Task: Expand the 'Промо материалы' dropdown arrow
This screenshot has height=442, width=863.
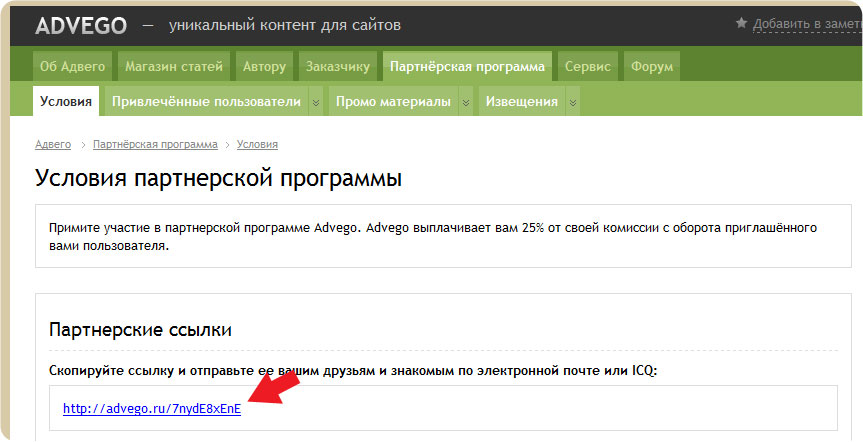Action: (466, 102)
